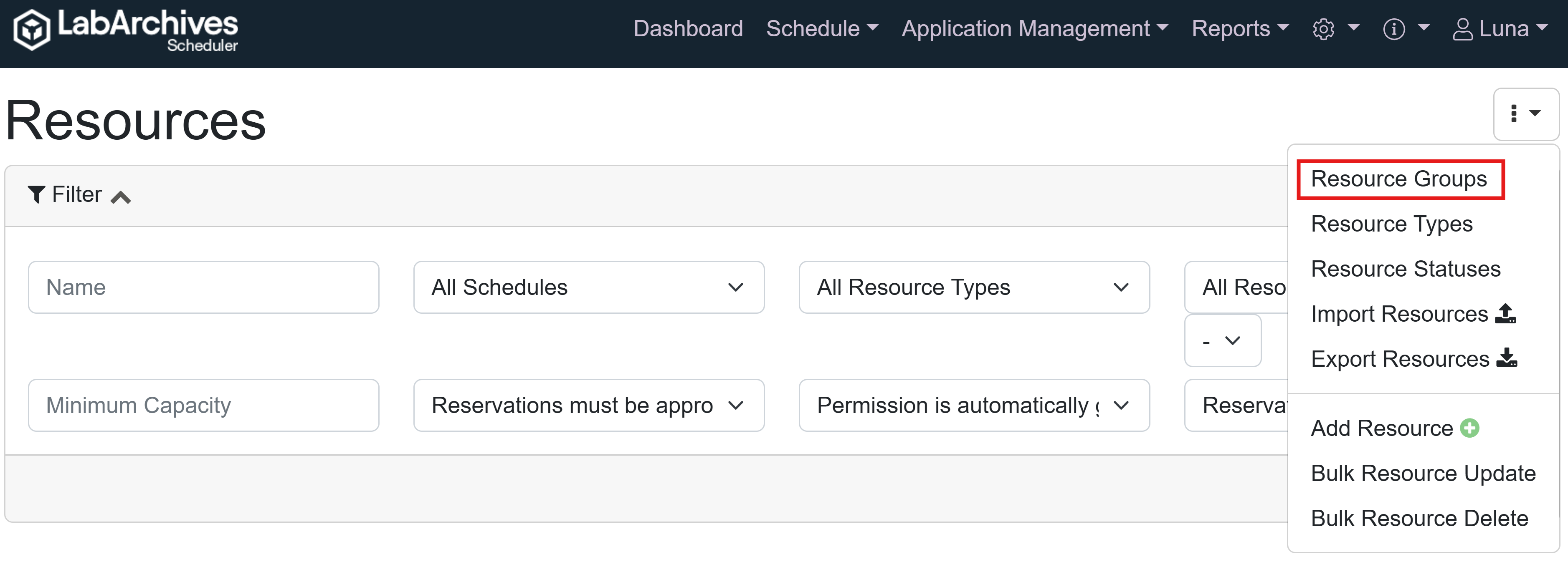Choose Resource Statuses menu entry
This screenshot has width=1568, height=562.
click(1405, 269)
